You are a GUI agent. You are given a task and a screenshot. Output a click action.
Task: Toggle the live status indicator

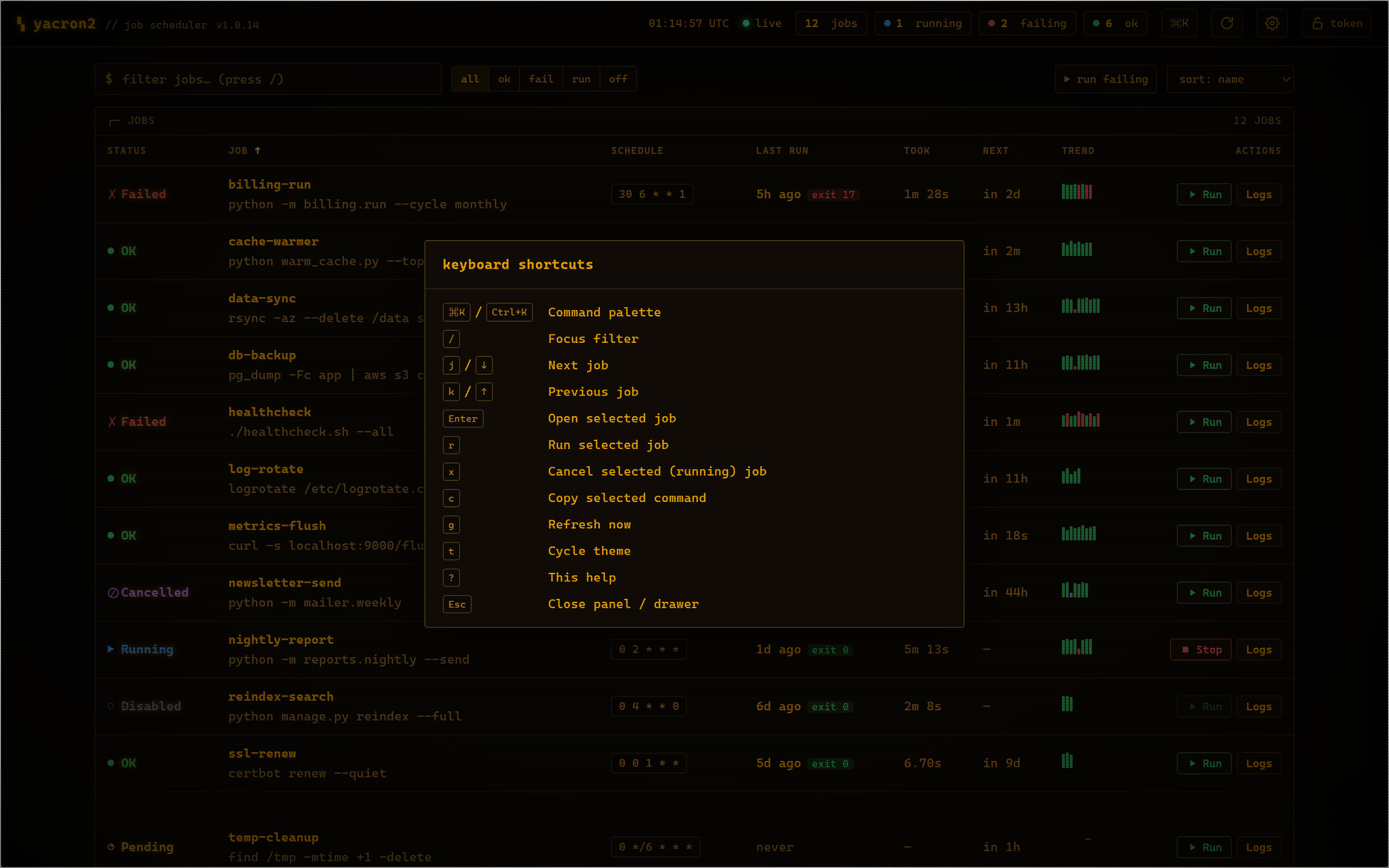click(762, 24)
